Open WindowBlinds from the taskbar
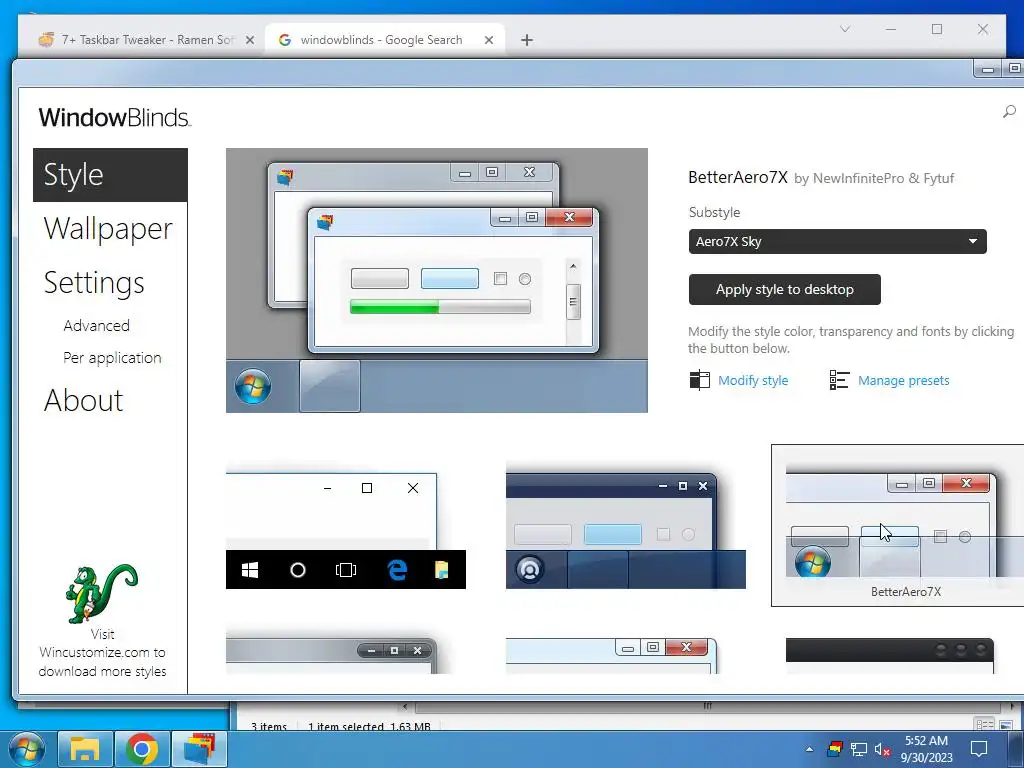Screen dimensions: 1024x768 point(199,749)
